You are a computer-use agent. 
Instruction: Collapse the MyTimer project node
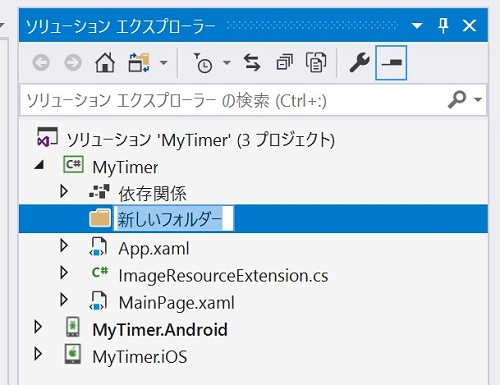tap(39, 164)
